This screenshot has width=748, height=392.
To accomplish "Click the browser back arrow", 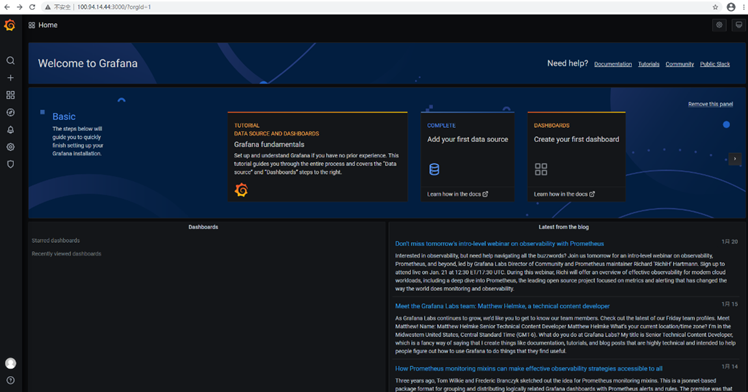I will [x=7, y=7].
